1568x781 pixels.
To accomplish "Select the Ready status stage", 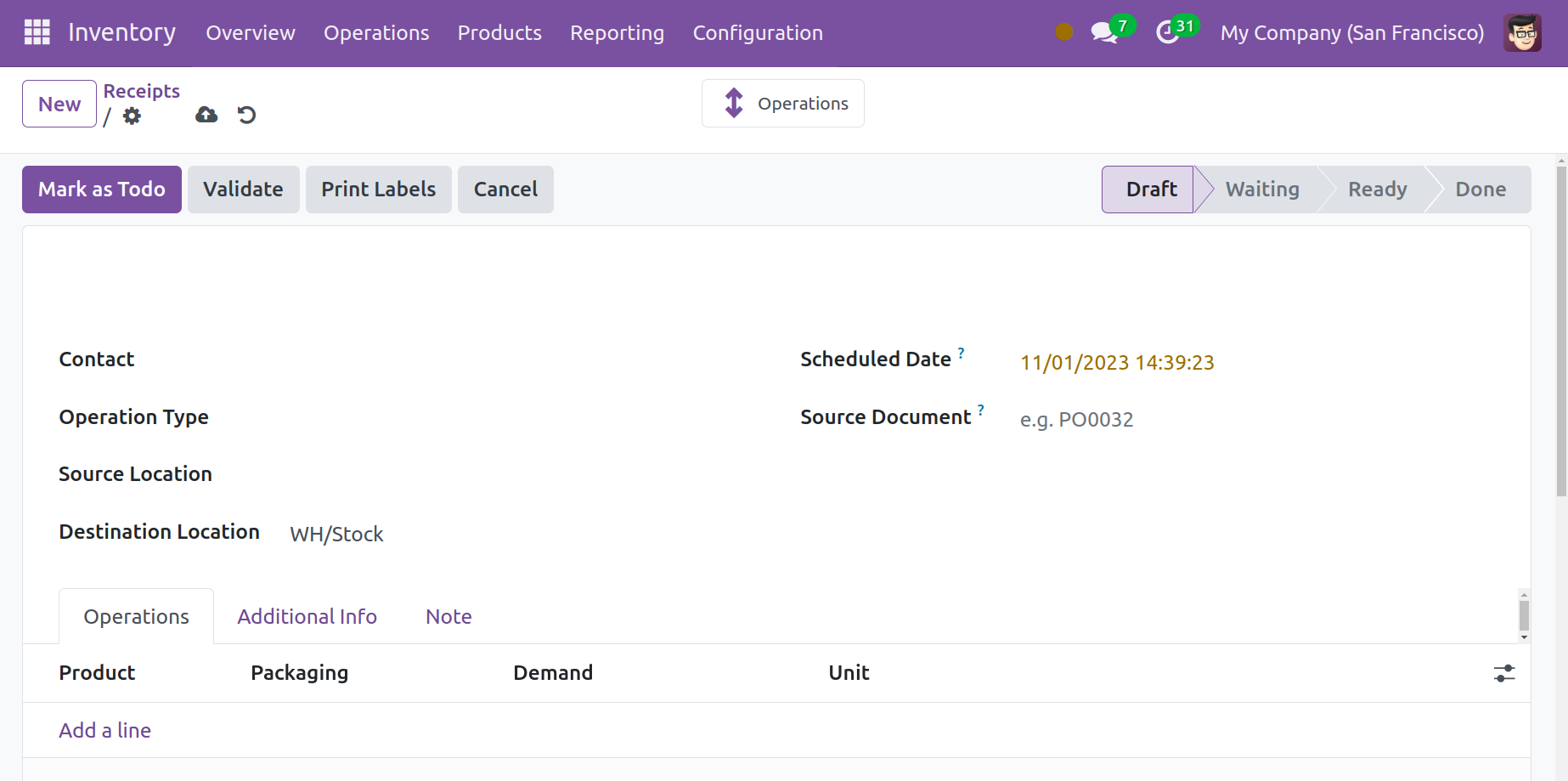I will (1377, 190).
